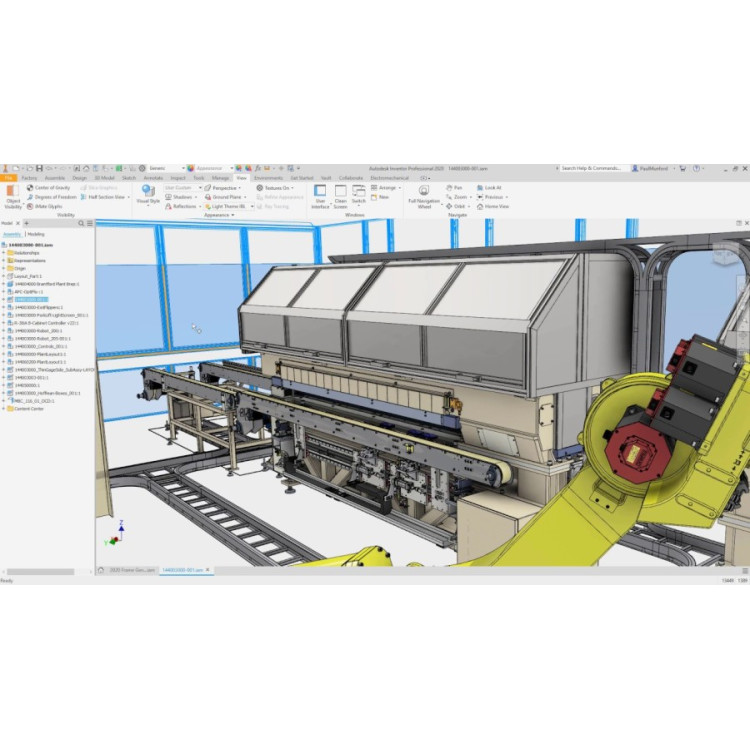Select the Pan navigation tool

[455, 187]
